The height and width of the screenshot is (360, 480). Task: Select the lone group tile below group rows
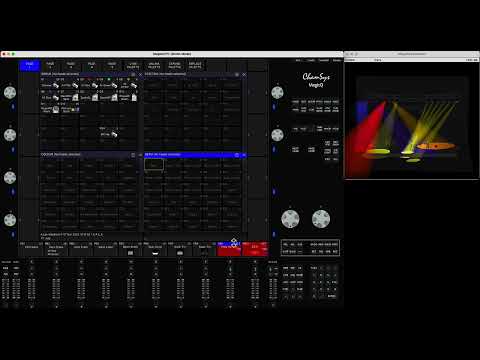109,133
